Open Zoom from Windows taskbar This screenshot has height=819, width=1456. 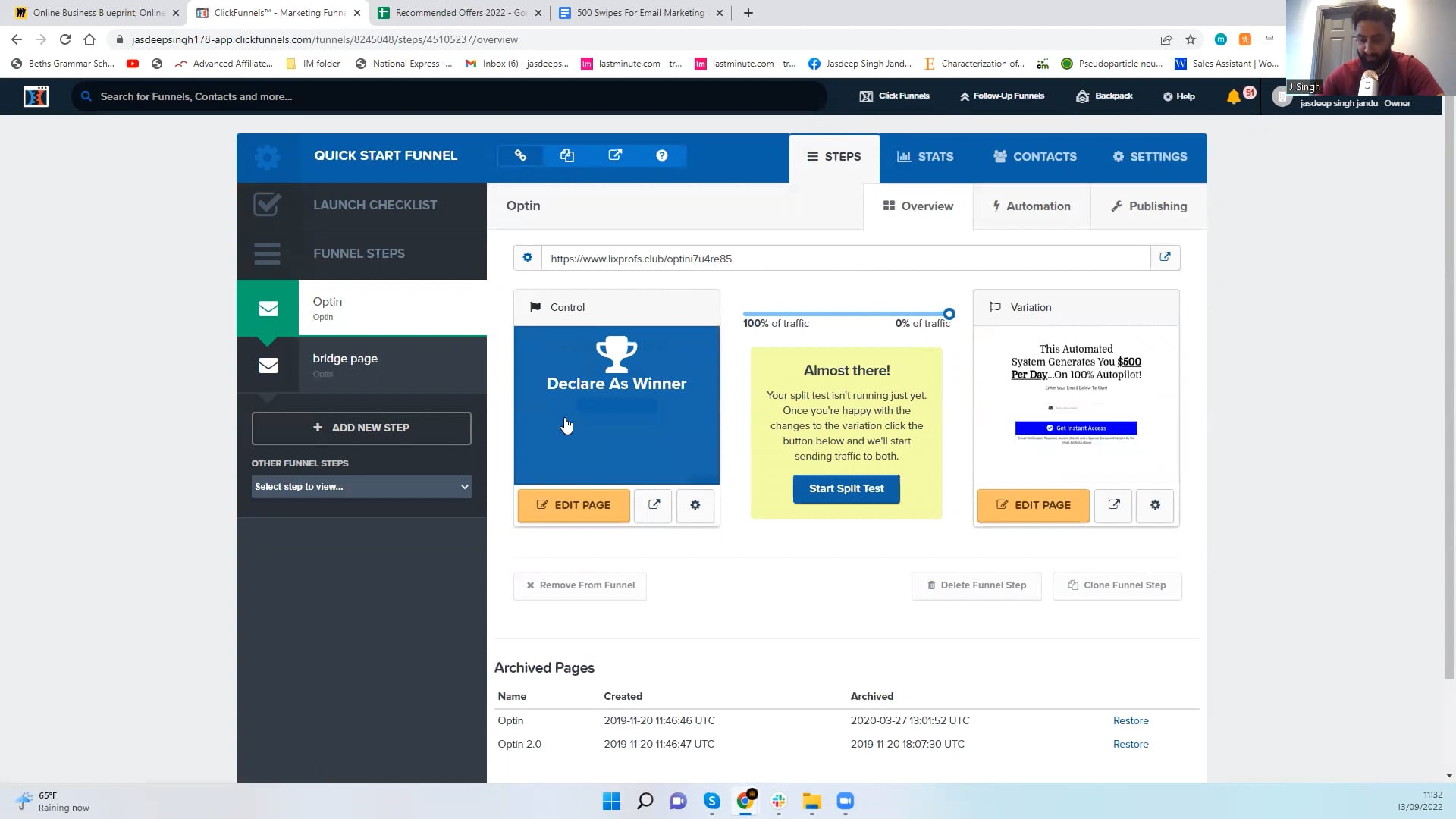tap(846, 802)
